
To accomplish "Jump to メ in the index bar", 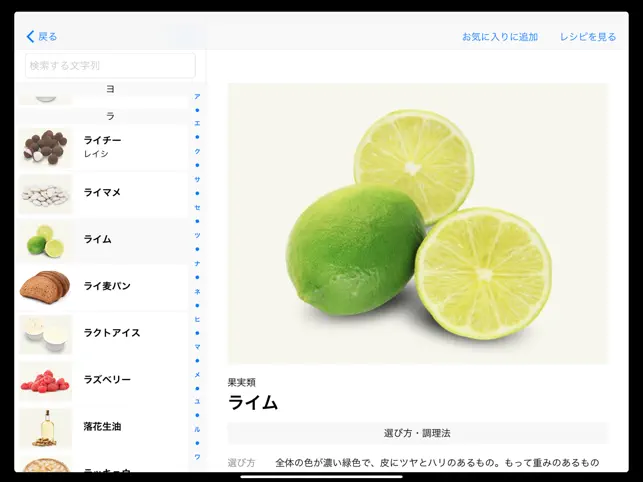I will (x=197, y=375).
